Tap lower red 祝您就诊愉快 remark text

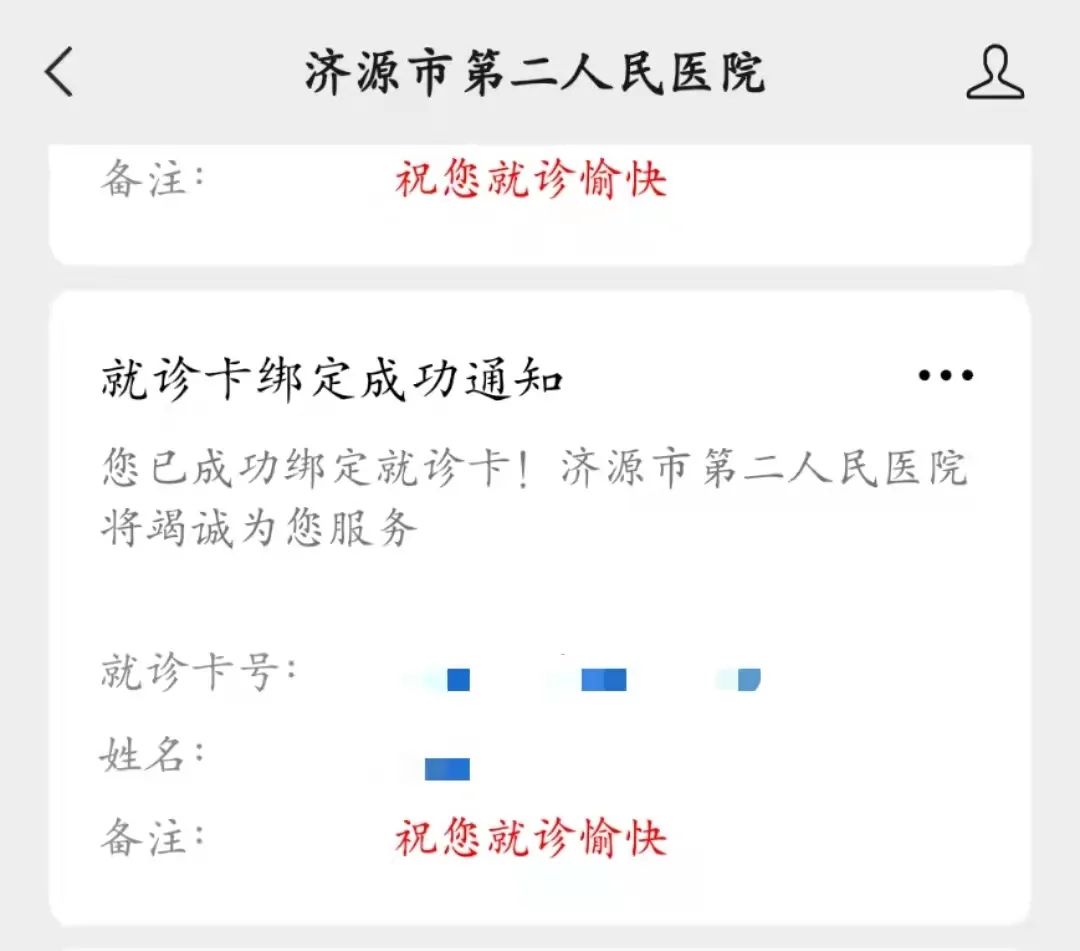point(531,838)
